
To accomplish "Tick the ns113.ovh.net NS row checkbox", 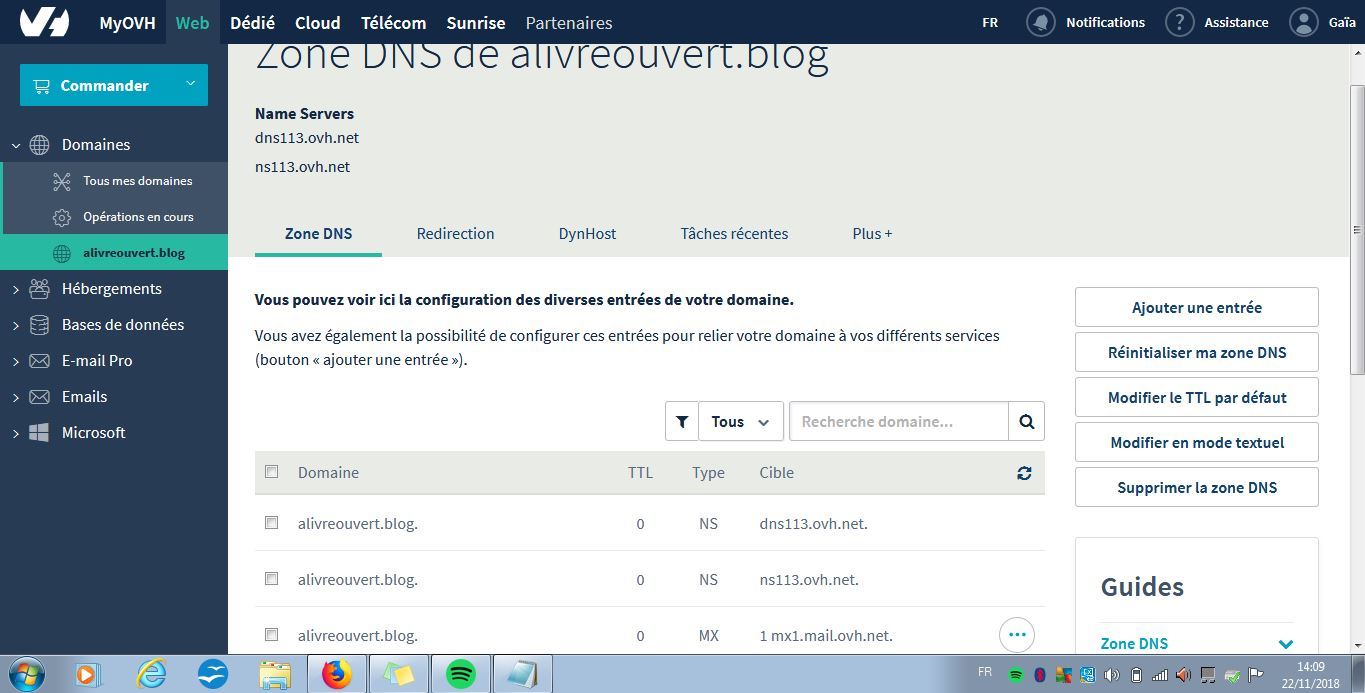I will pyautogui.click(x=271, y=579).
